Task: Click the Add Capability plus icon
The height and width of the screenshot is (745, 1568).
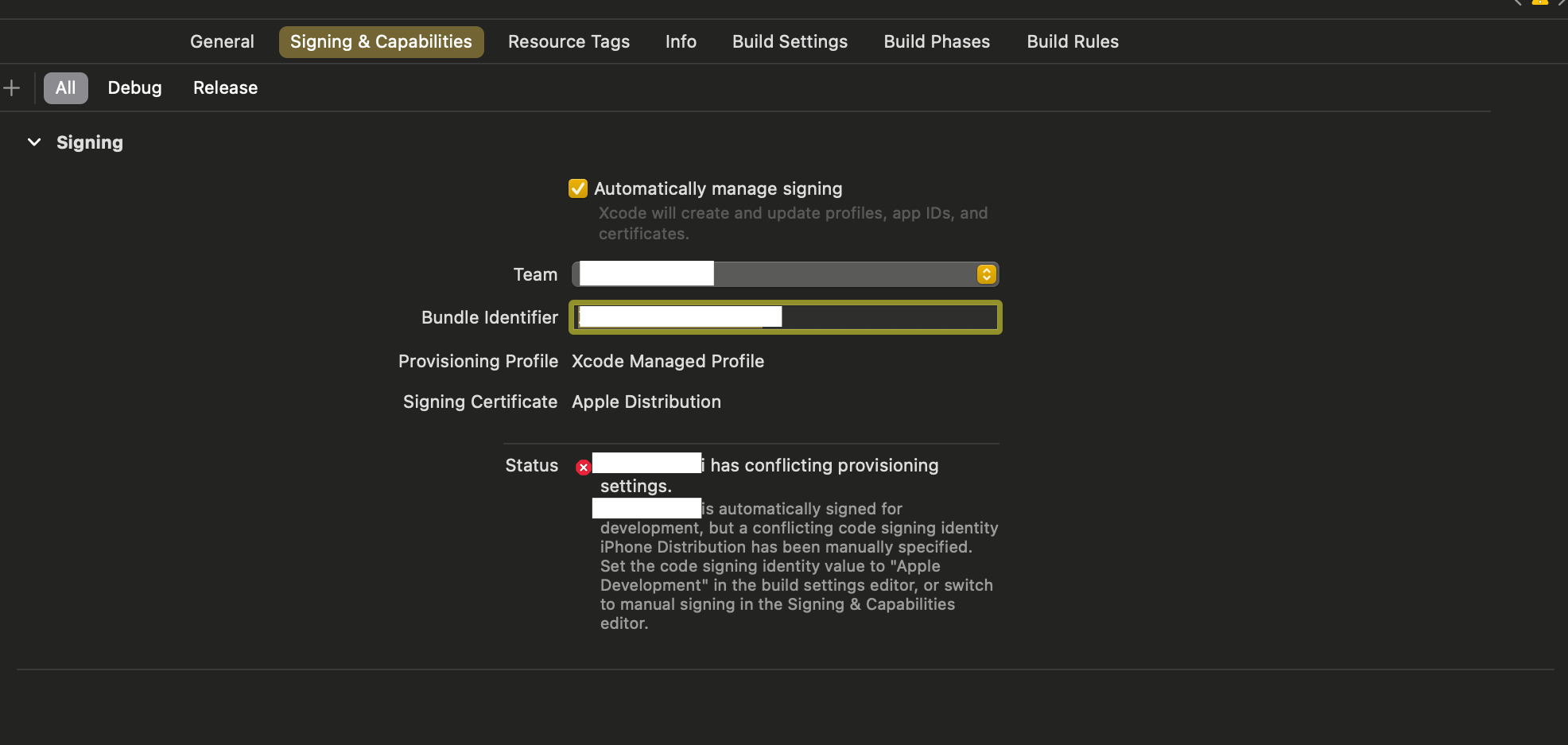Action: (12, 87)
